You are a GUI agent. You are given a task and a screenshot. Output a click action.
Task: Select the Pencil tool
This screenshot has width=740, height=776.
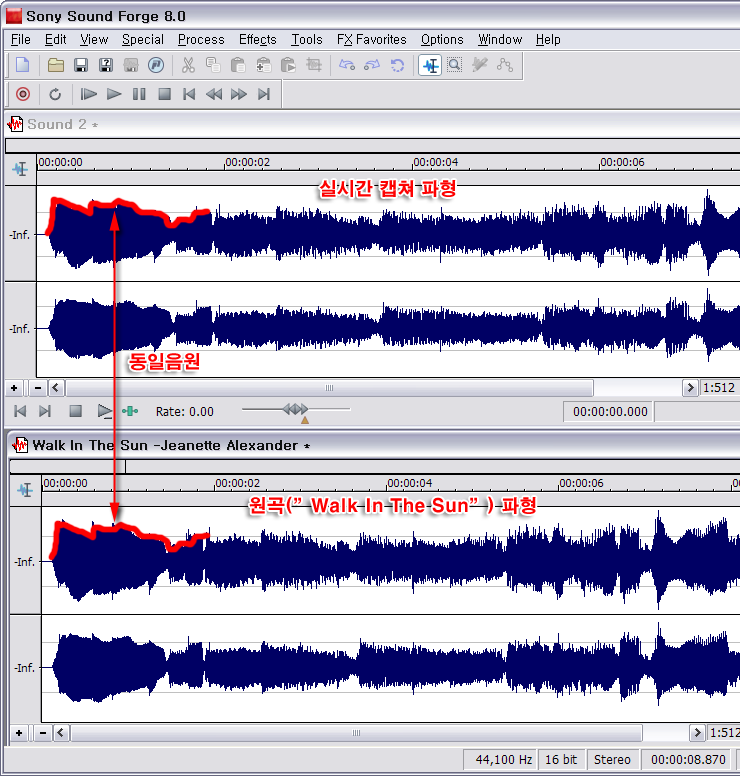[x=479, y=65]
